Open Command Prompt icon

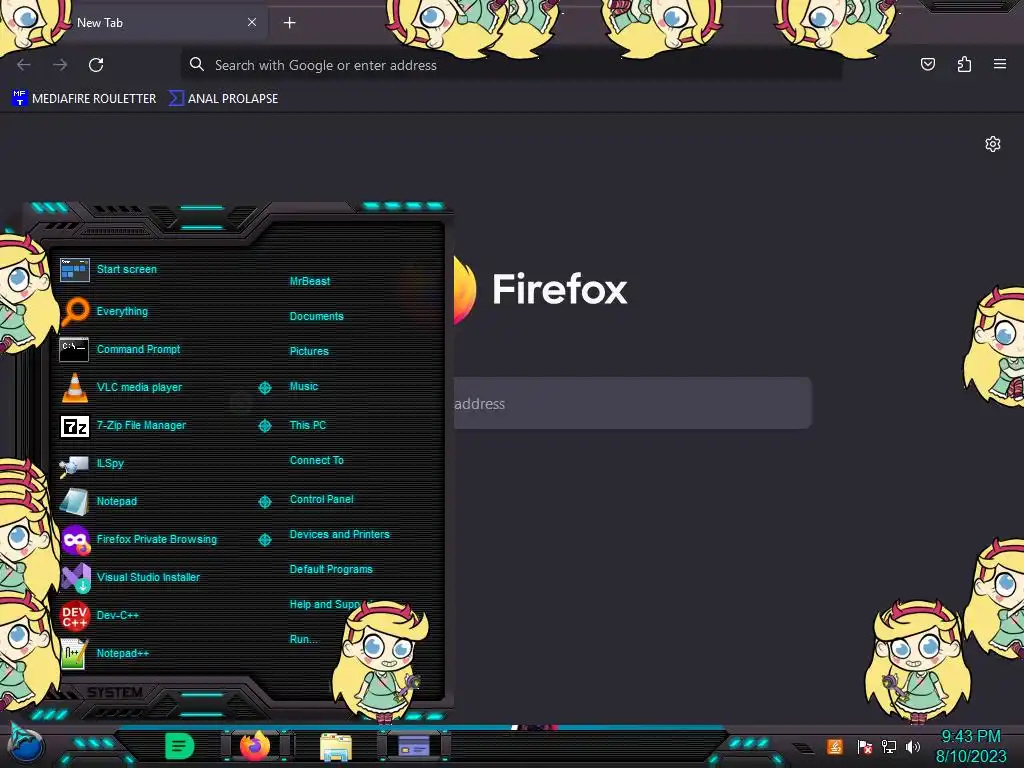coord(74,349)
